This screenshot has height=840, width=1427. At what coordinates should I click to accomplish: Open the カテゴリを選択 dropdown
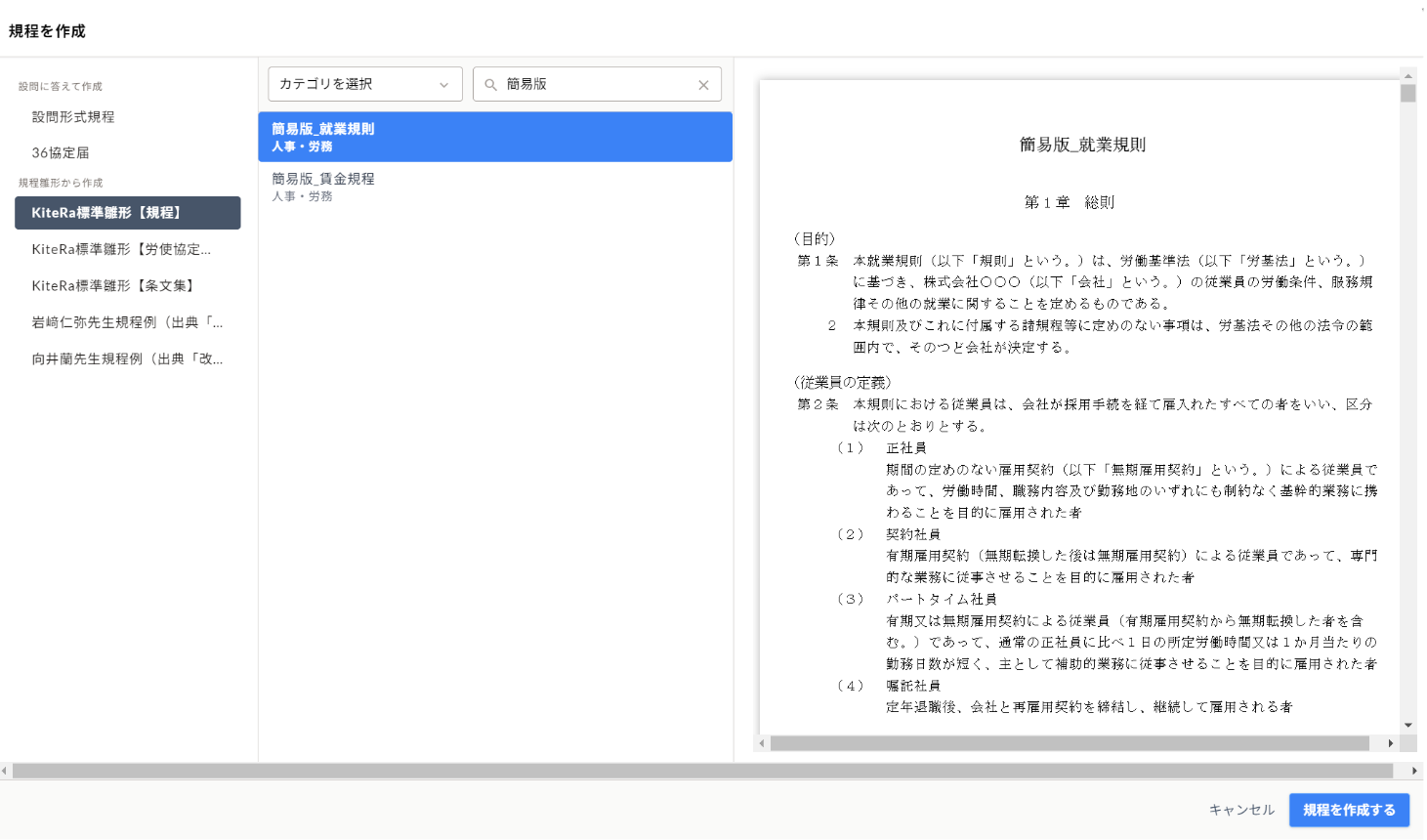[364, 84]
